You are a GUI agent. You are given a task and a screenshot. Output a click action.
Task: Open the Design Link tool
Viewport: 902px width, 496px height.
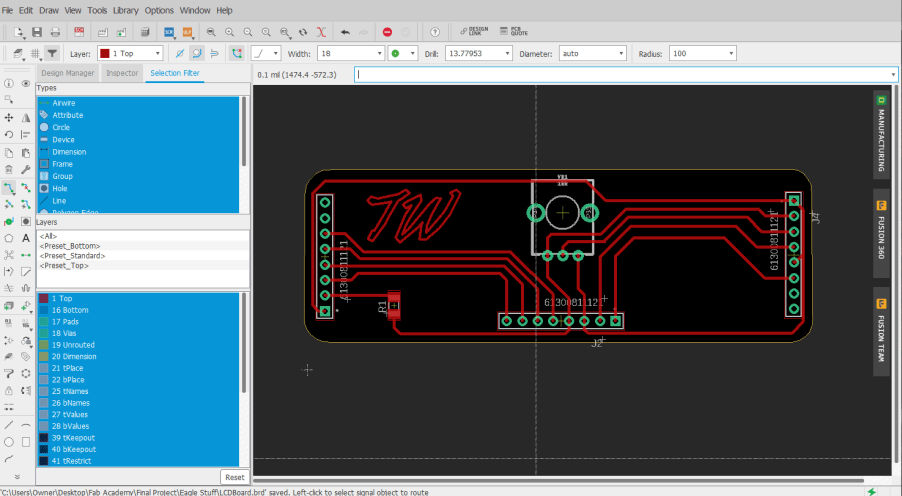(473, 32)
